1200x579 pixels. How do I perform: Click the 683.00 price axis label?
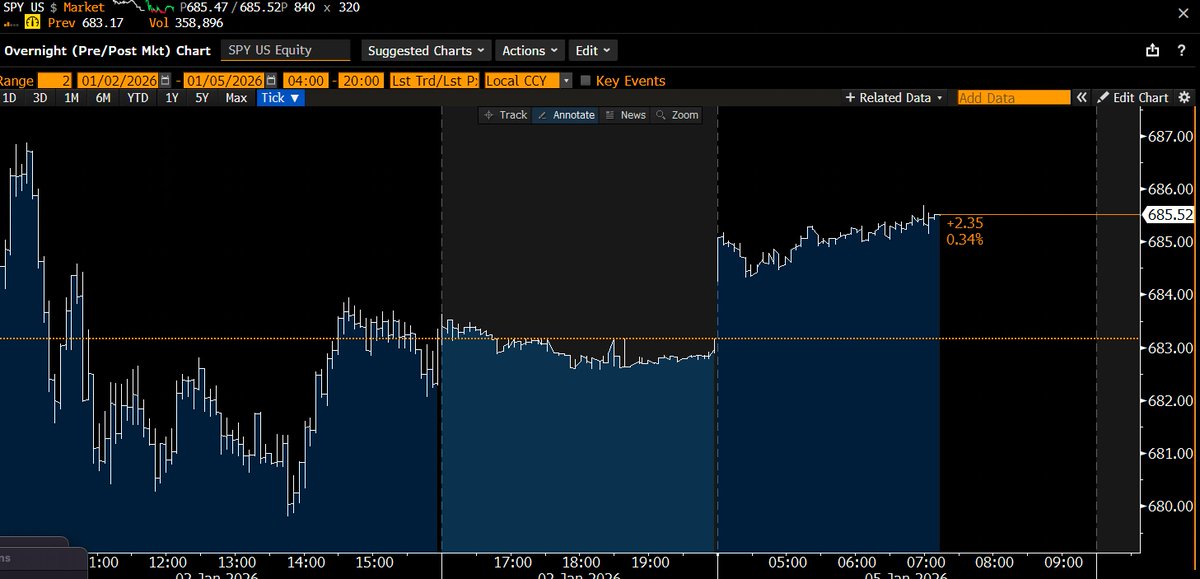pos(1170,348)
